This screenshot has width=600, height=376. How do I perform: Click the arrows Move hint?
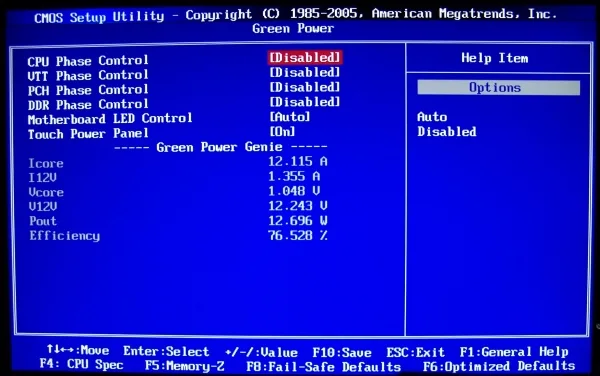tap(78, 350)
